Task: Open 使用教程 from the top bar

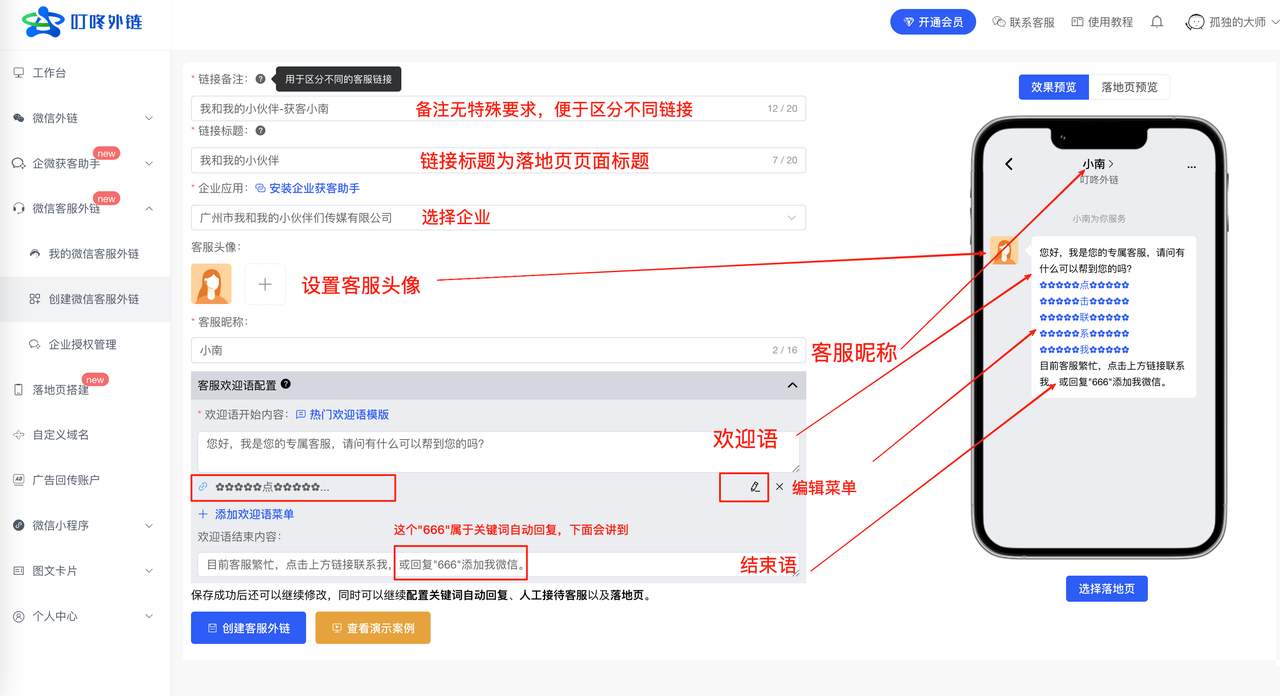Action: [1108, 21]
